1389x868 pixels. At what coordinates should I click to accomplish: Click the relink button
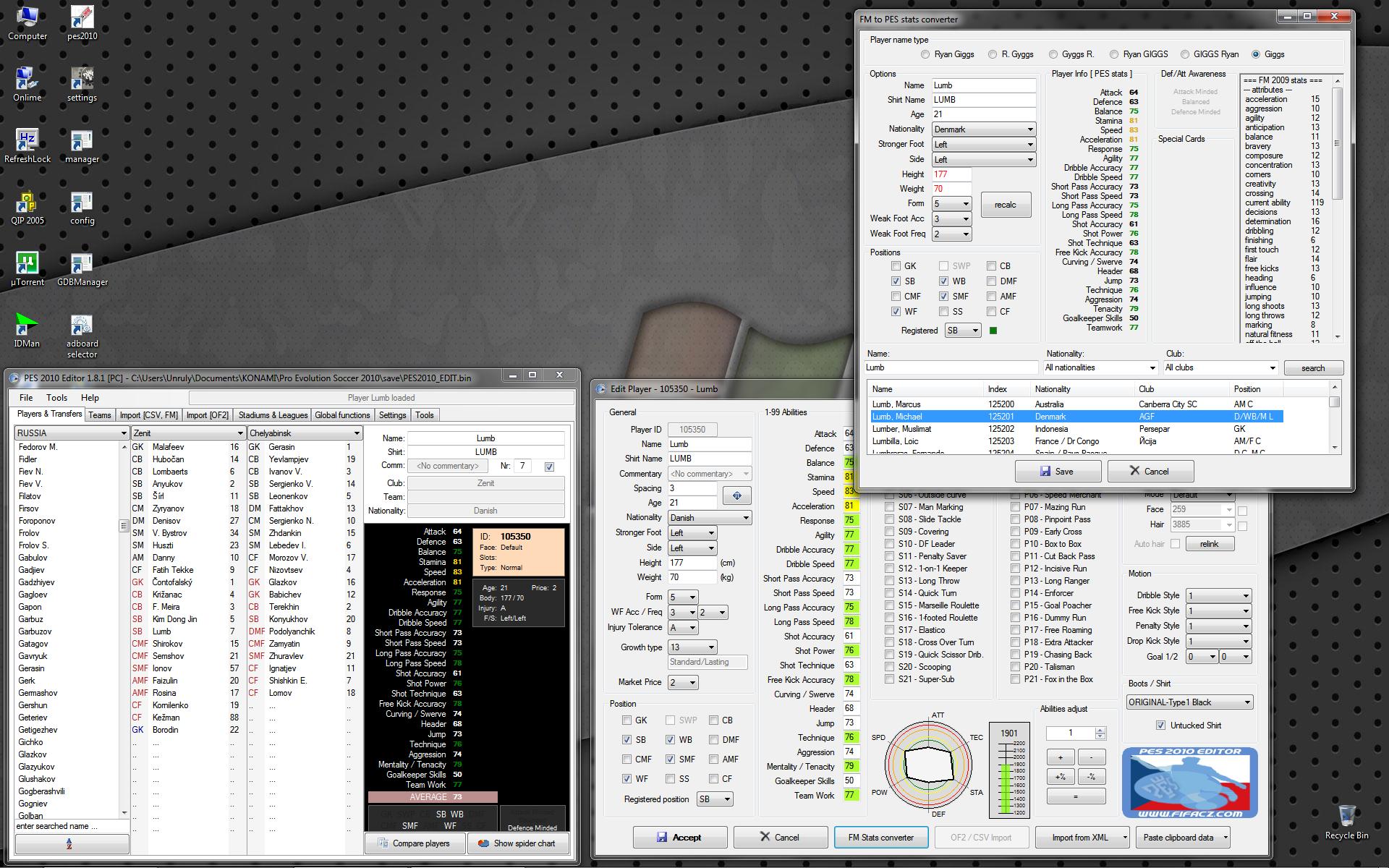click(x=1209, y=544)
